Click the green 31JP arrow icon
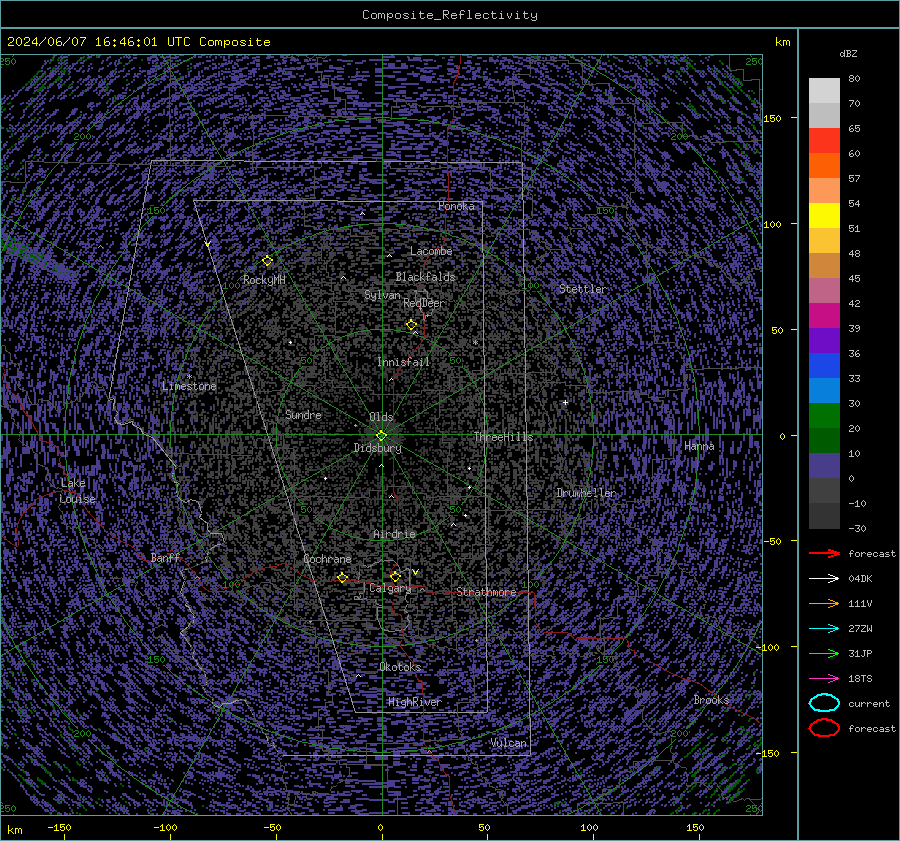 [x=824, y=653]
